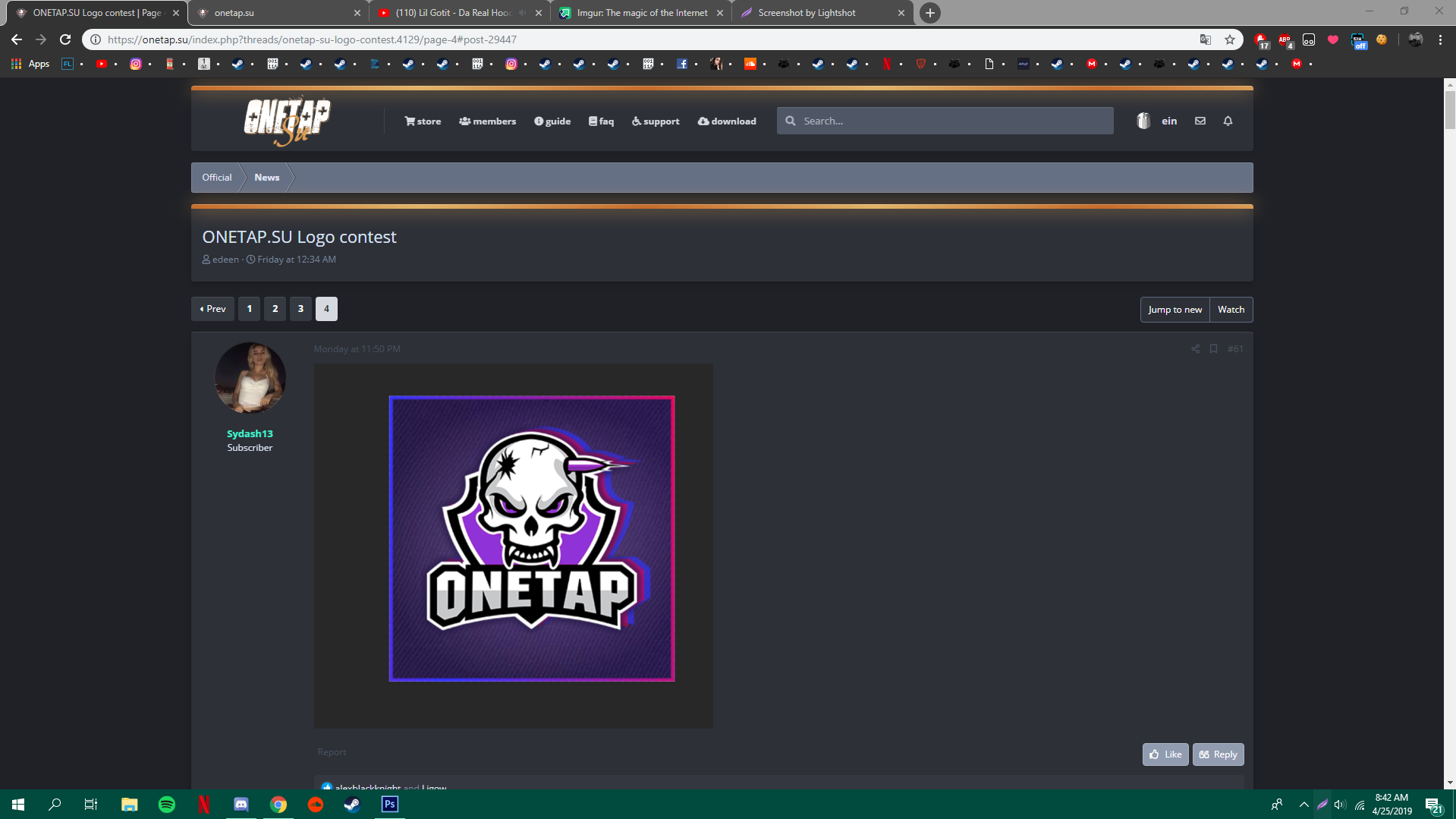Open the alerts bell icon
The width and height of the screenshot is (1456, 819).
(x=1228, y=121)
